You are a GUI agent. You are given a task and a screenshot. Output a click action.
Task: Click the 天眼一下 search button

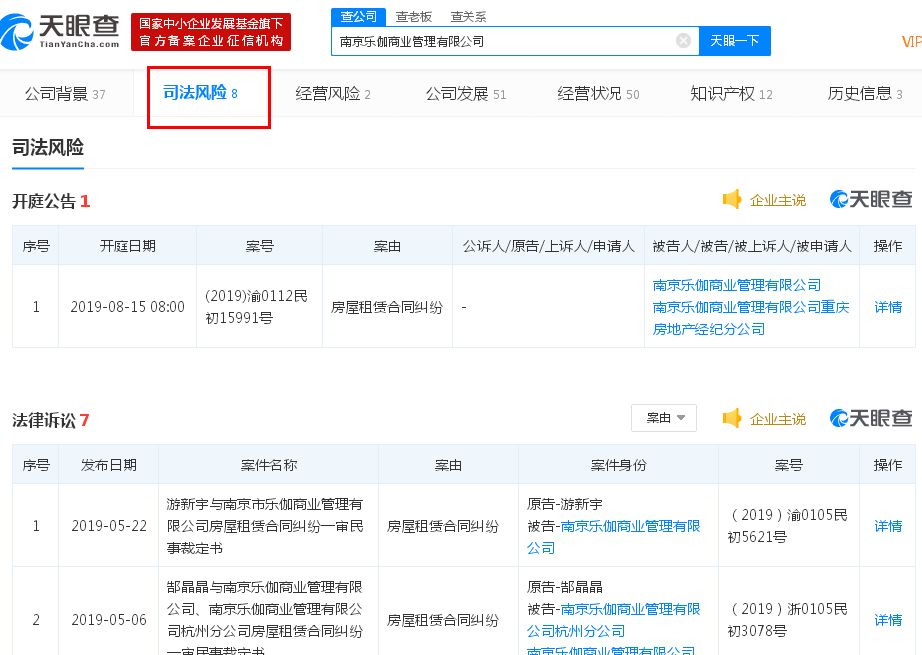(x=734, y=41)
